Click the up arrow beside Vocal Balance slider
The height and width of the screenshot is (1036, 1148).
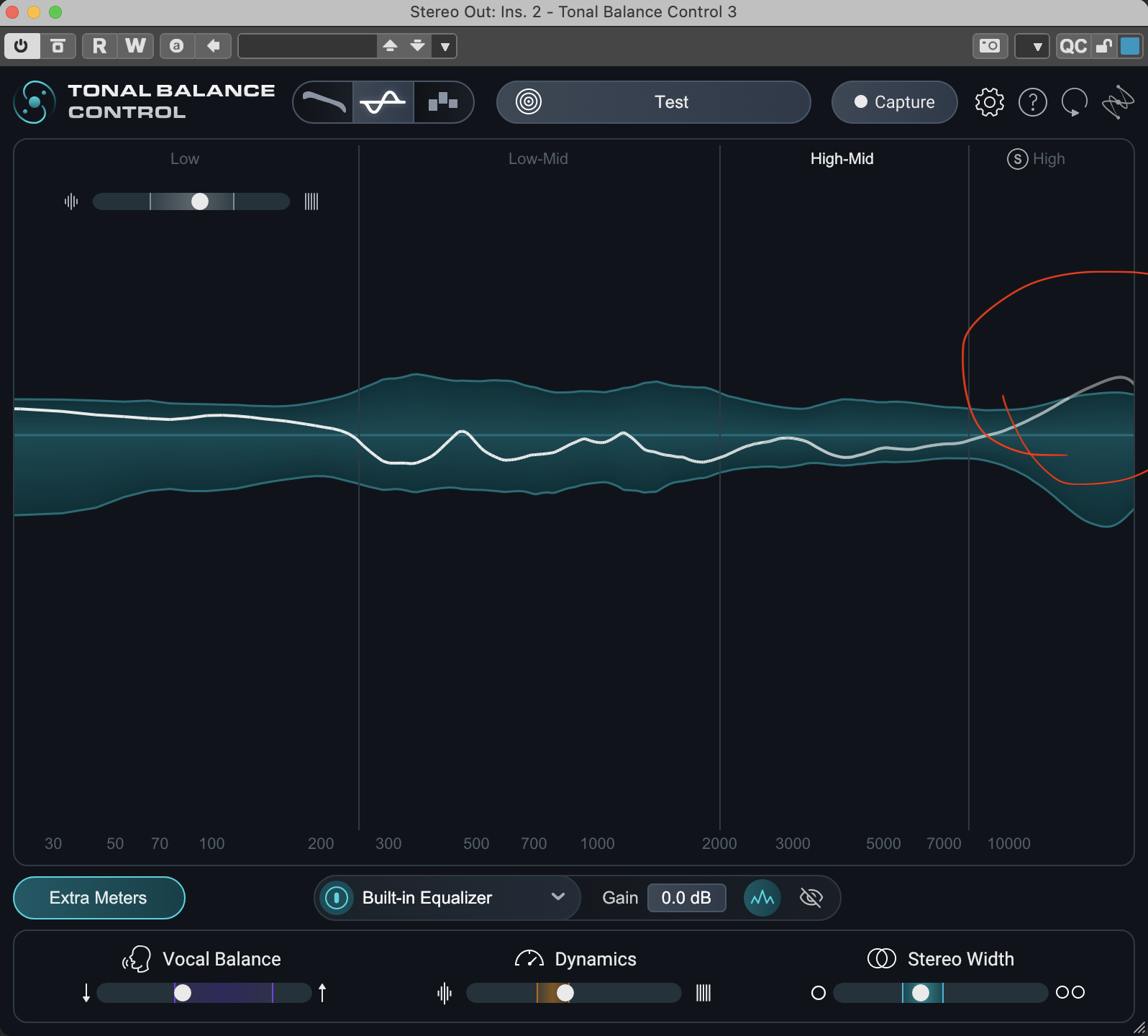[x=322, y=993]
